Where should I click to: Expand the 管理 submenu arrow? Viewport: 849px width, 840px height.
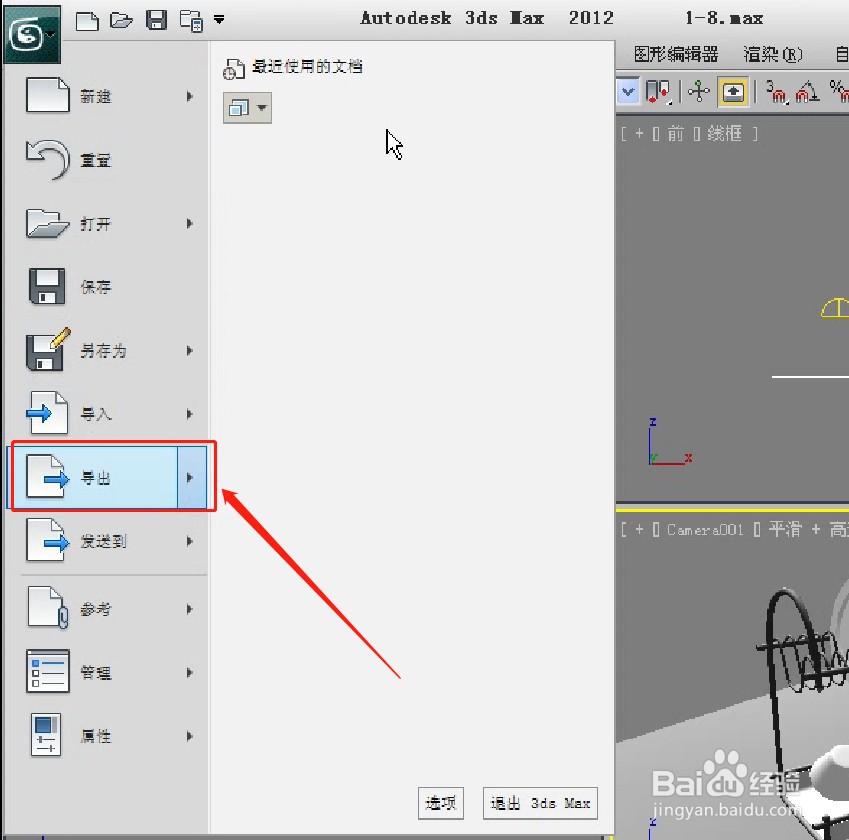tap(190, 673)
